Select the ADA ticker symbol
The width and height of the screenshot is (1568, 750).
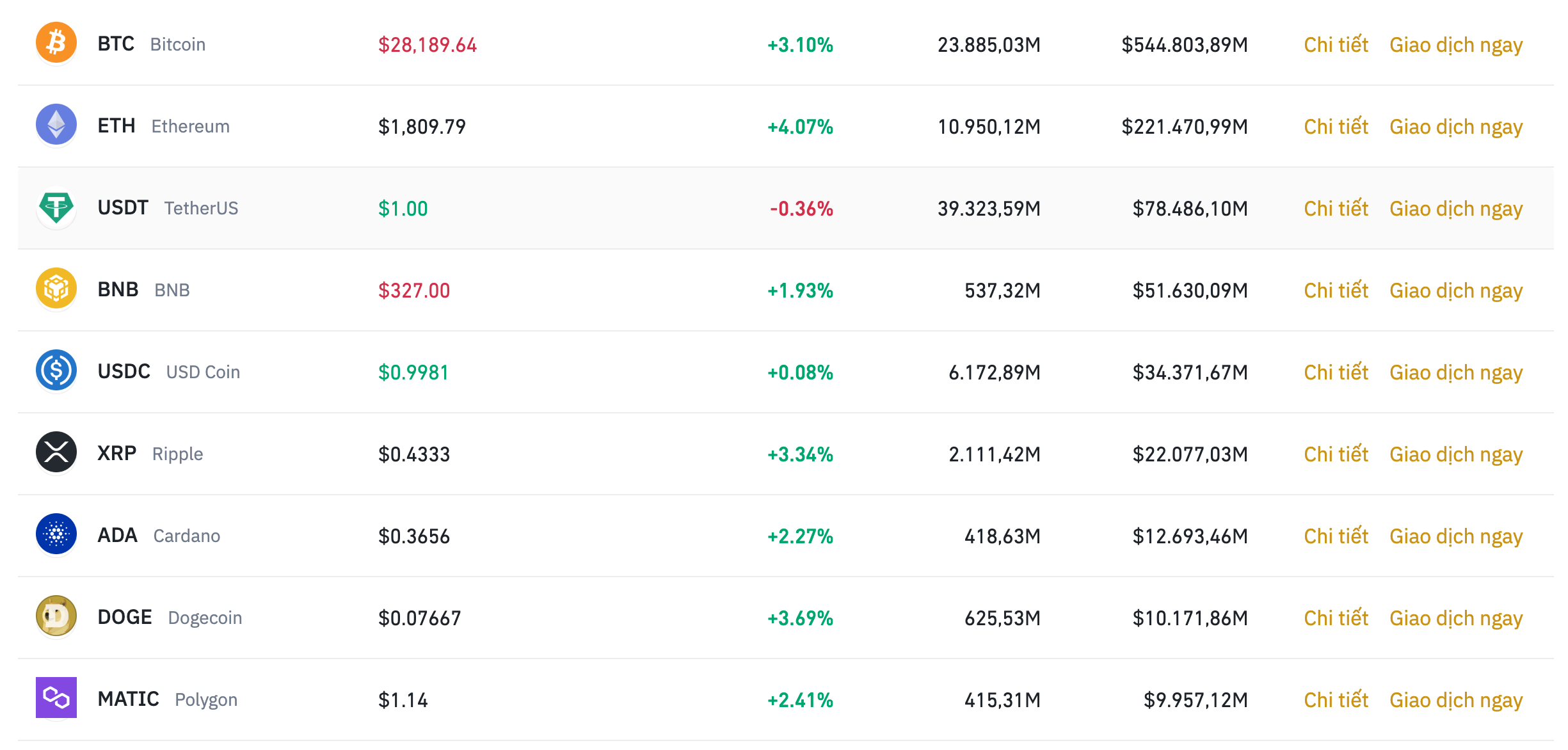(118, 535)
